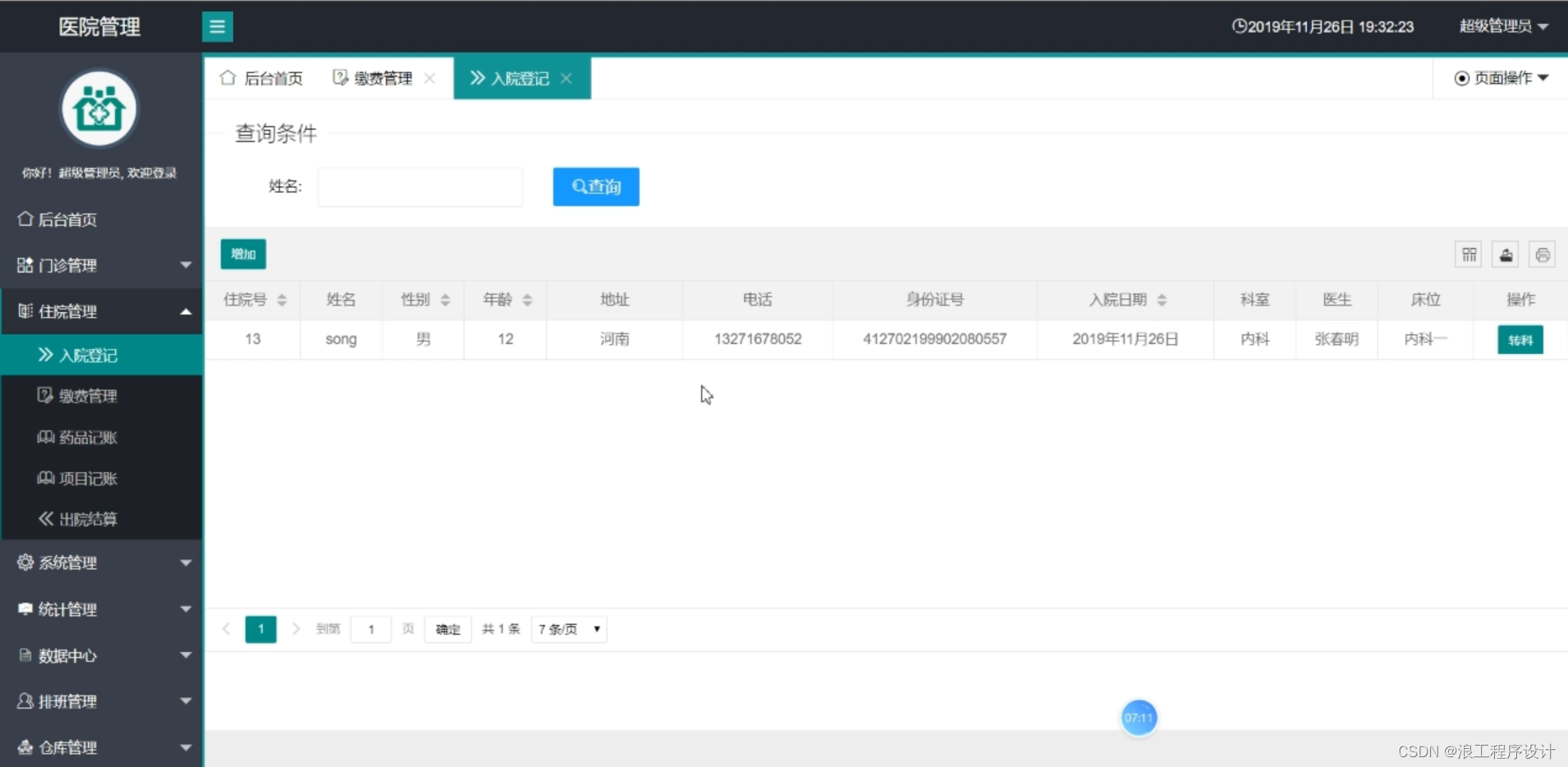The width and height of the screenshot is (1568, 767).
Task: Click the 姓名 column header
Action: click(x=341, y=300)
